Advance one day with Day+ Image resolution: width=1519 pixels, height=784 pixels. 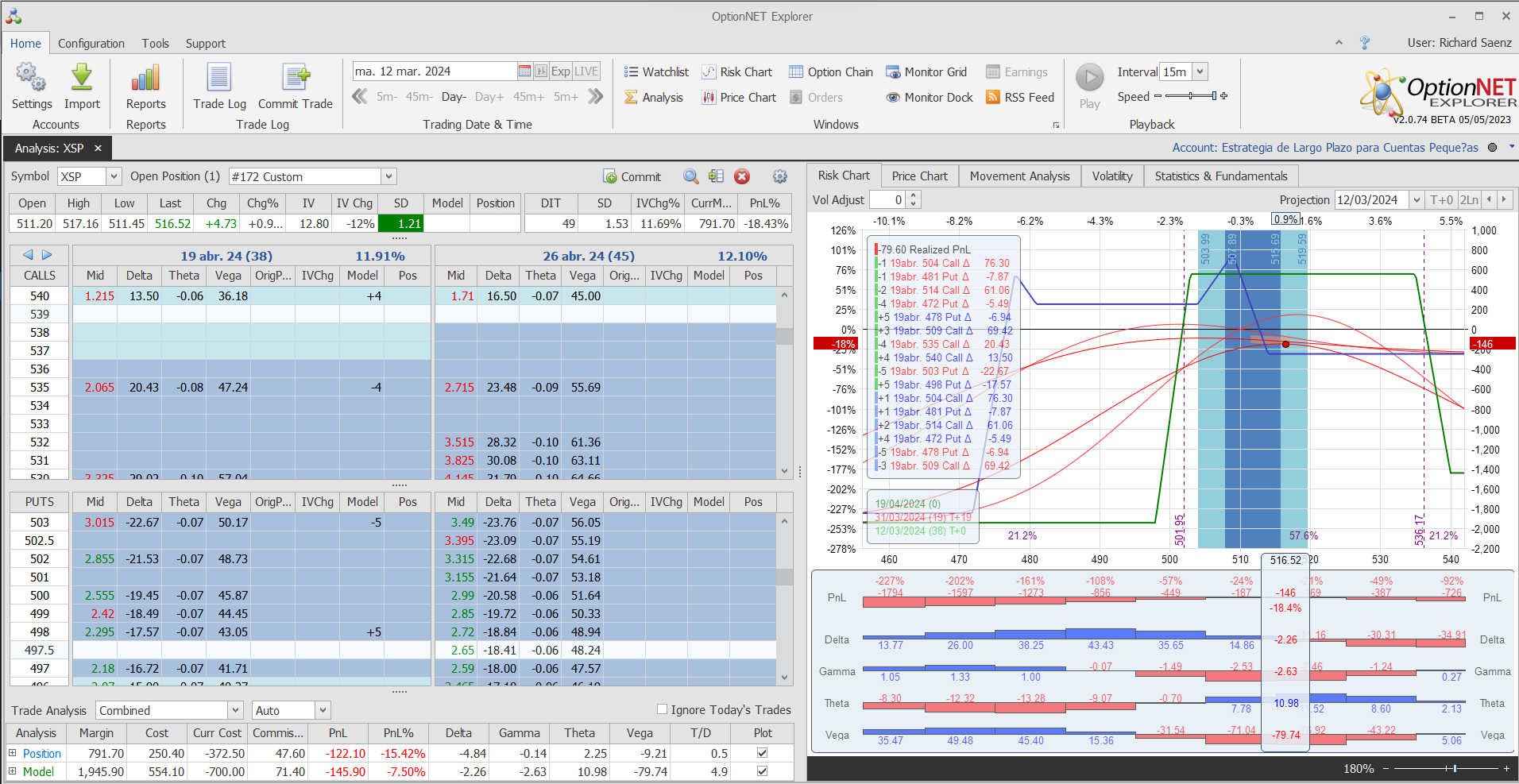[489, 97]
